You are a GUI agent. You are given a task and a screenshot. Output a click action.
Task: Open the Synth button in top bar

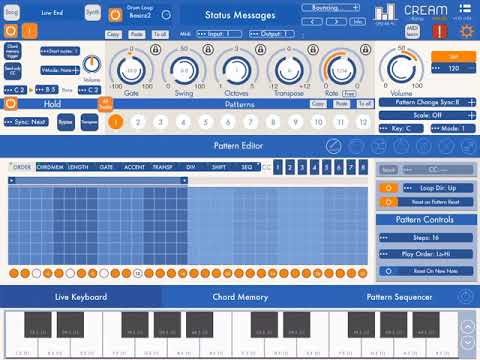click(92, 13)
